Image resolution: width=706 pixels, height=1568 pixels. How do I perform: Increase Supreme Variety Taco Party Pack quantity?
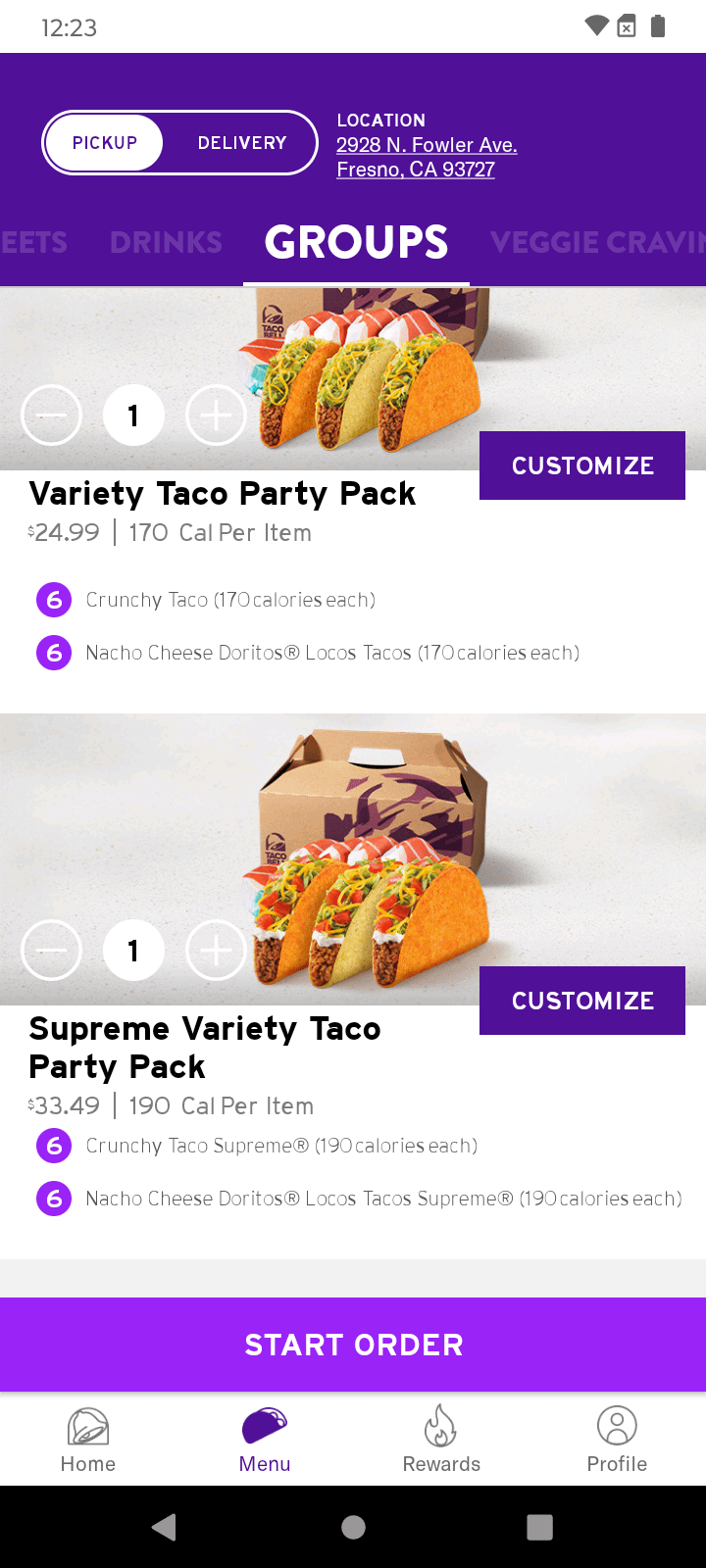(216, 951)
